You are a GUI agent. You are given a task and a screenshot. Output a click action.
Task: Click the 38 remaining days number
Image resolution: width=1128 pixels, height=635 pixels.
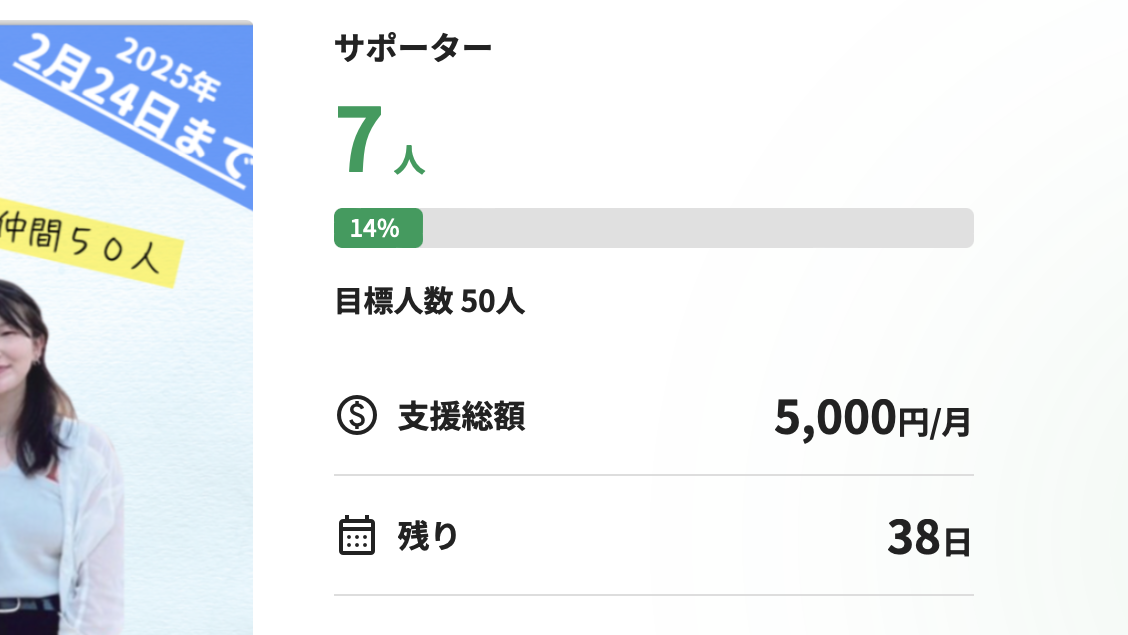914,538
